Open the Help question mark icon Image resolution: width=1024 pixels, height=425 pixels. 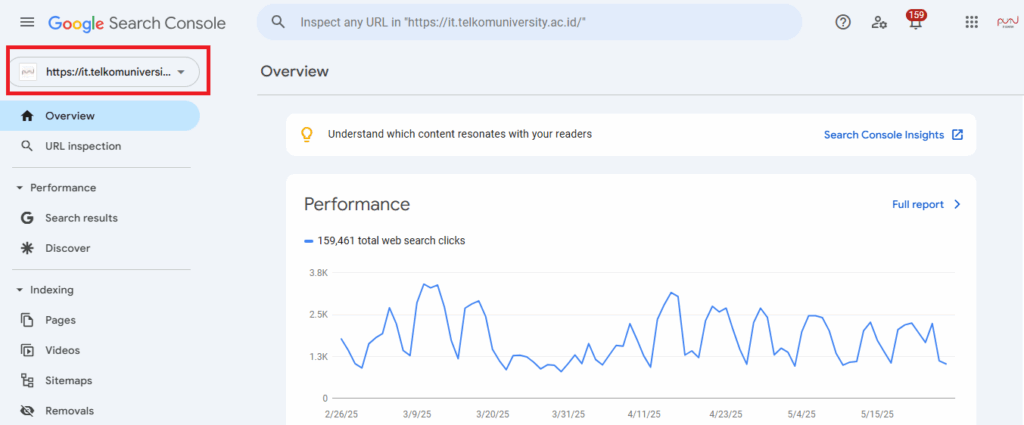click(x=843, y=22)
